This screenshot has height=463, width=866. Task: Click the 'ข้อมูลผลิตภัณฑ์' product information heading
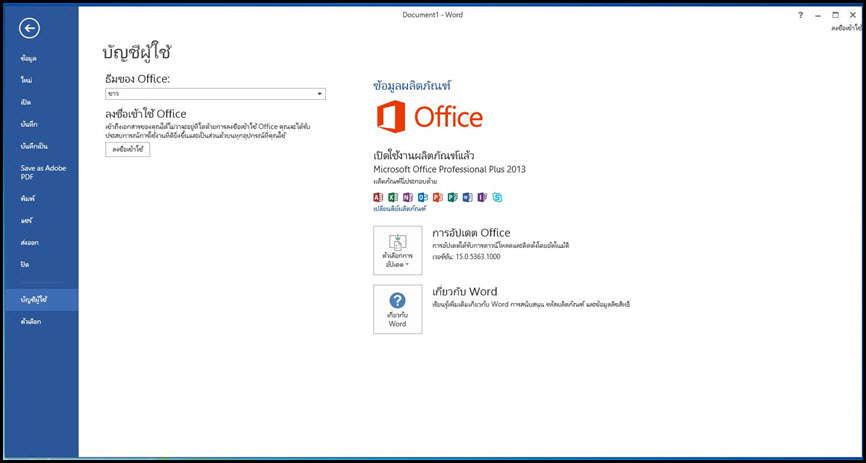413,86
